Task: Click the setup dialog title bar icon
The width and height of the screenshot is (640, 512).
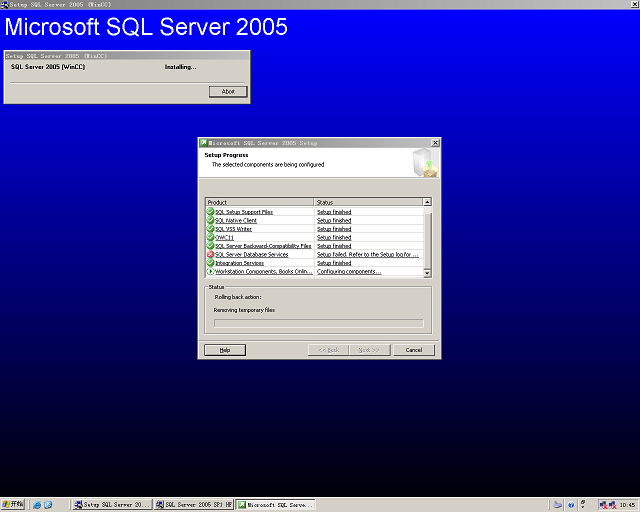Action: pyautogui.click(x=203, y=143)
